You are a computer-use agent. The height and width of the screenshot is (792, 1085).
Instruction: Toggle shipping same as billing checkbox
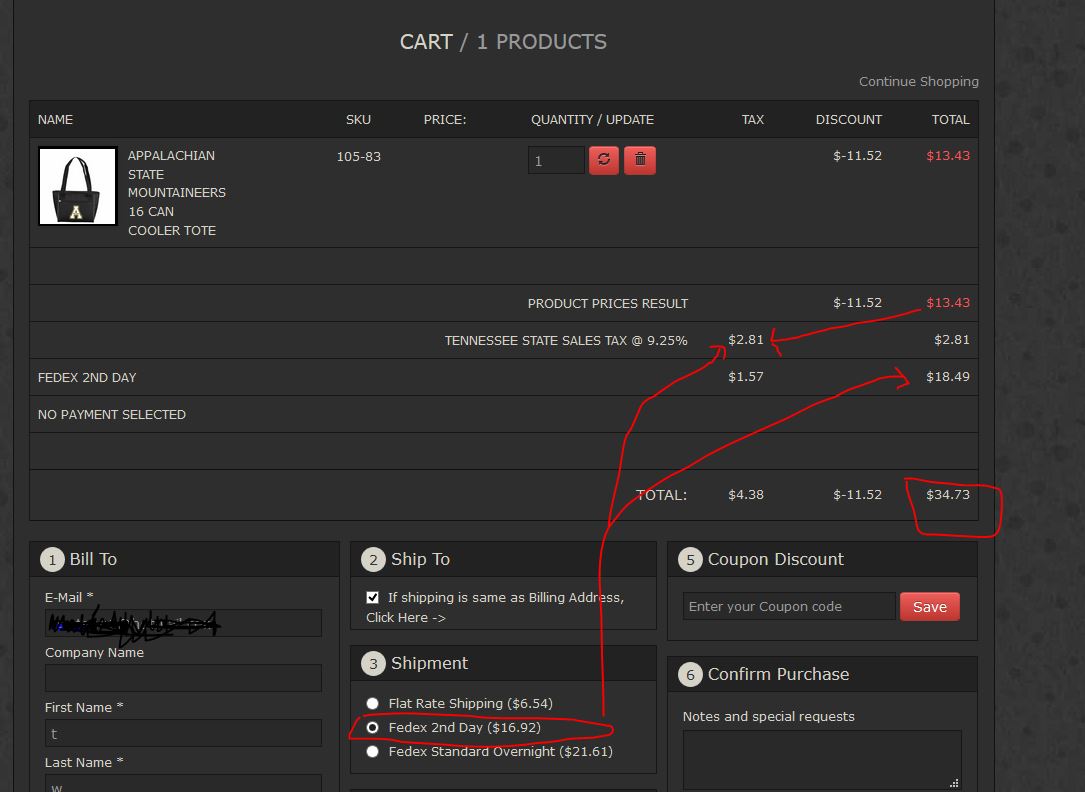tap(373, 597)
